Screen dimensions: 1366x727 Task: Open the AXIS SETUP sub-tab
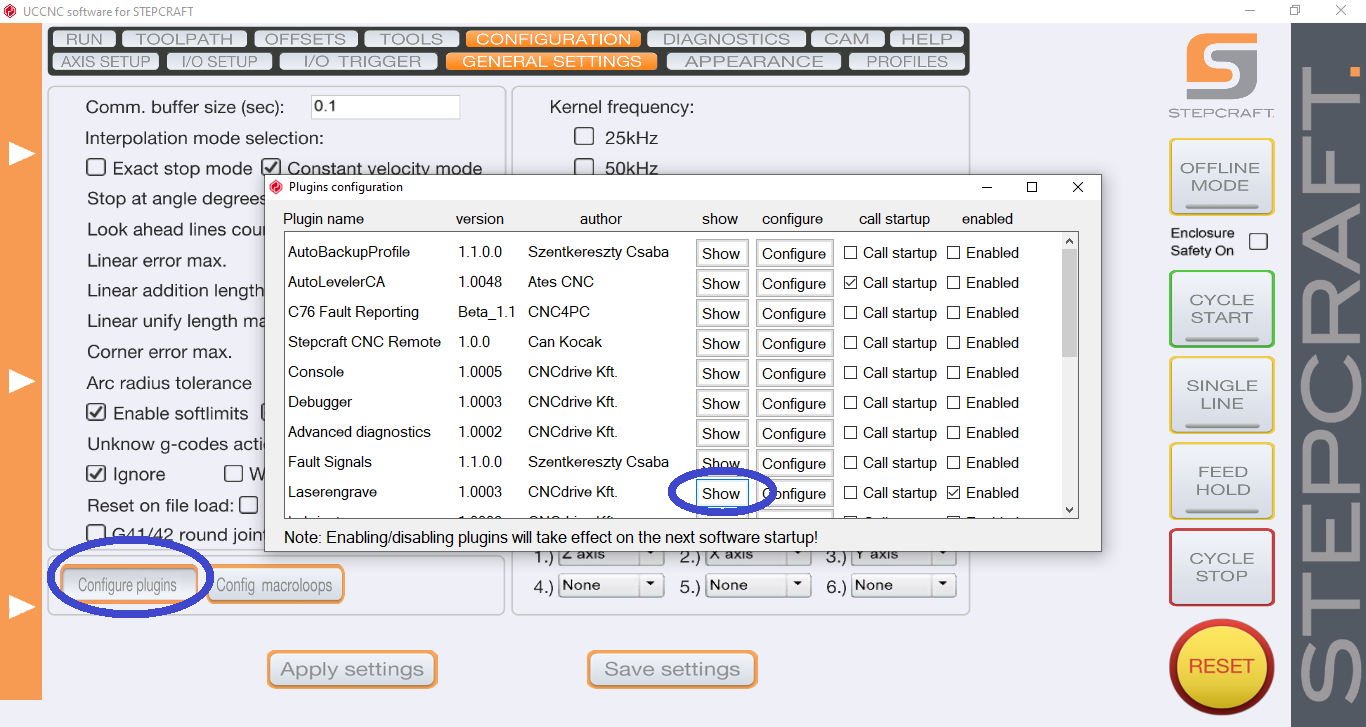click(x=106, y=61)
